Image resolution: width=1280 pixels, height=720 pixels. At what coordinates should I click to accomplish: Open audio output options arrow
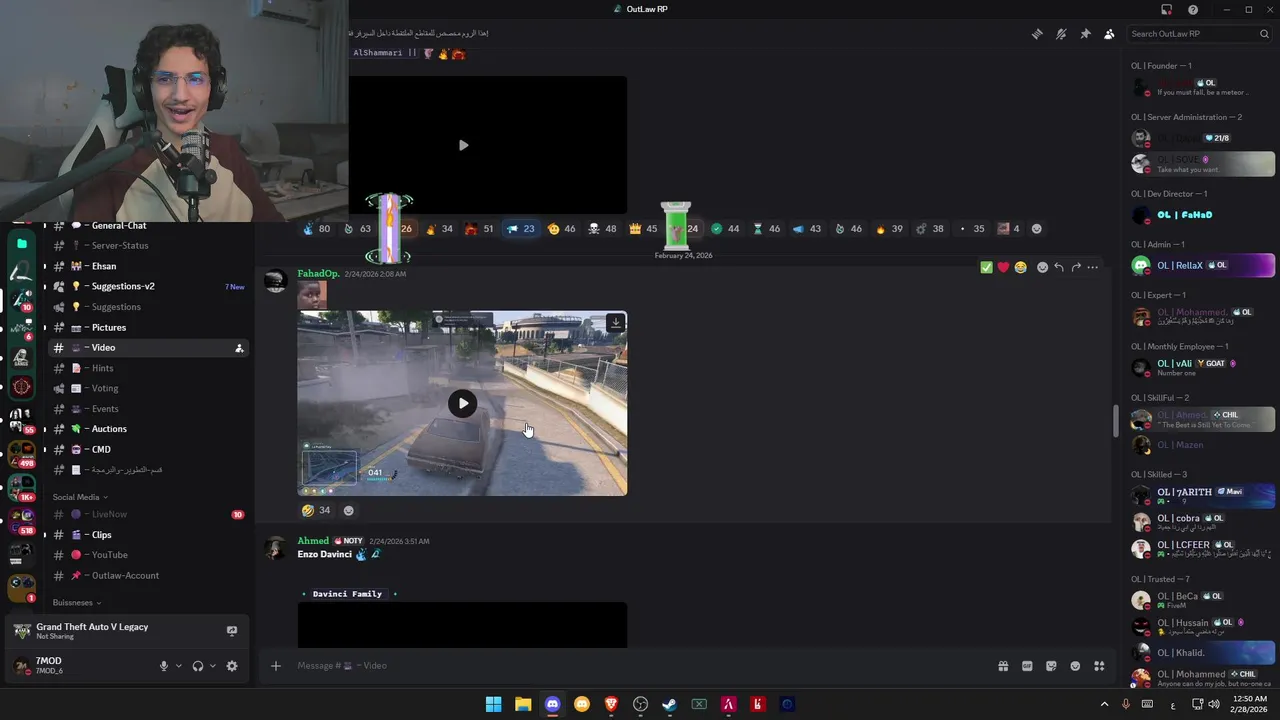click(x=213, y=666)
